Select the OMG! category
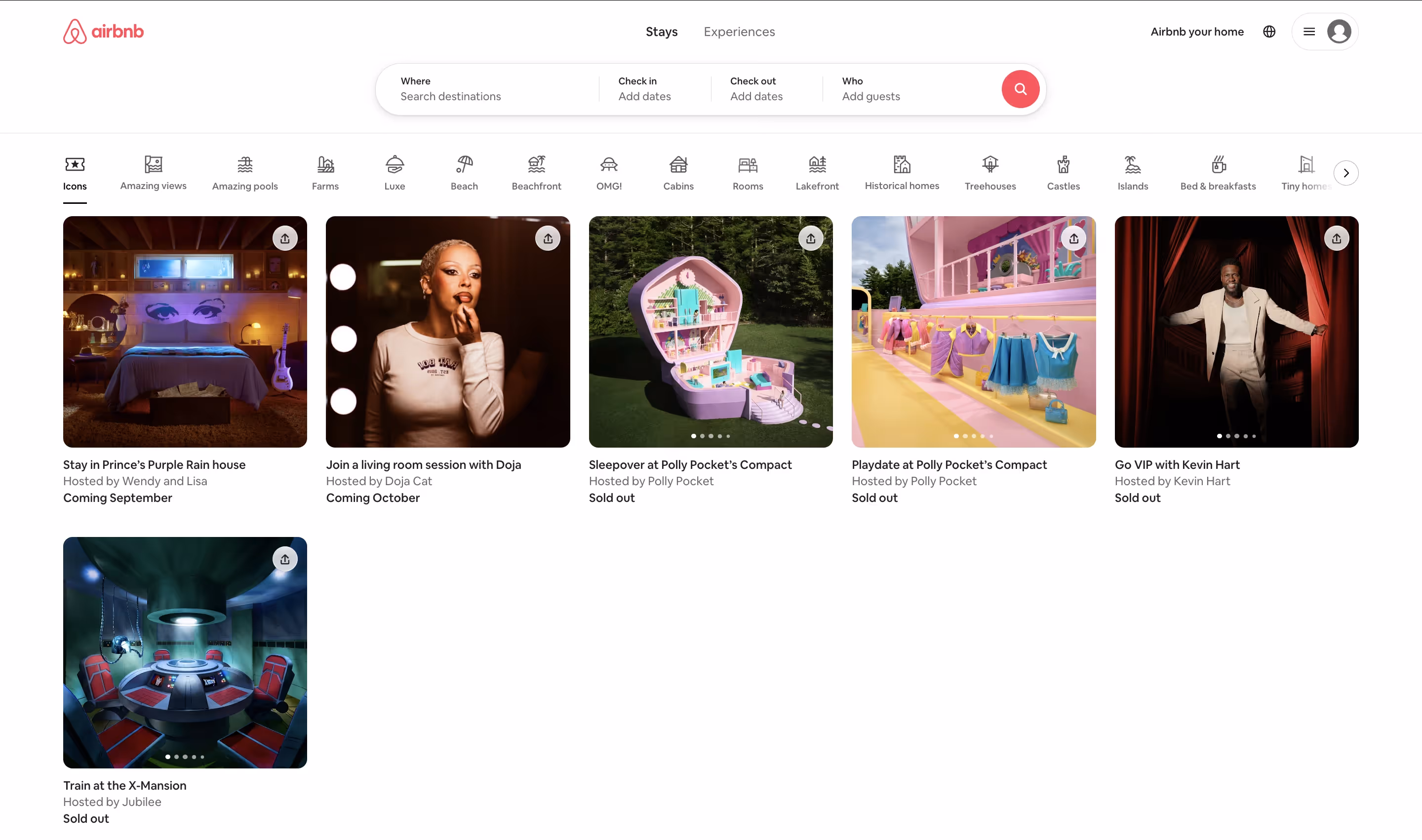The height and width of the screenshot is (840, 1422). [609, 174]
